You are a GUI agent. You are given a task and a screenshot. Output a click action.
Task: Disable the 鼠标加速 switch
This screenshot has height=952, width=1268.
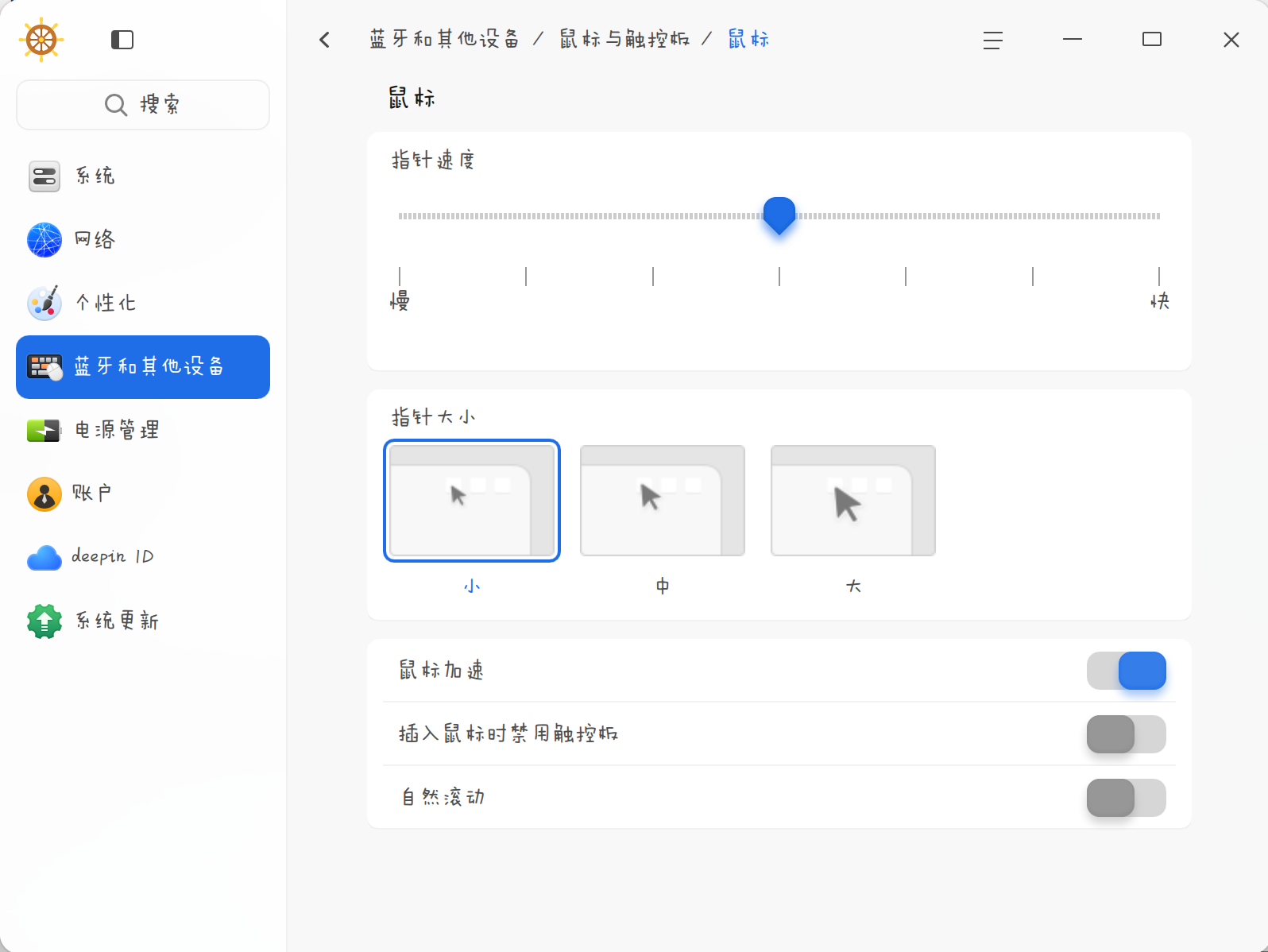1126,671
